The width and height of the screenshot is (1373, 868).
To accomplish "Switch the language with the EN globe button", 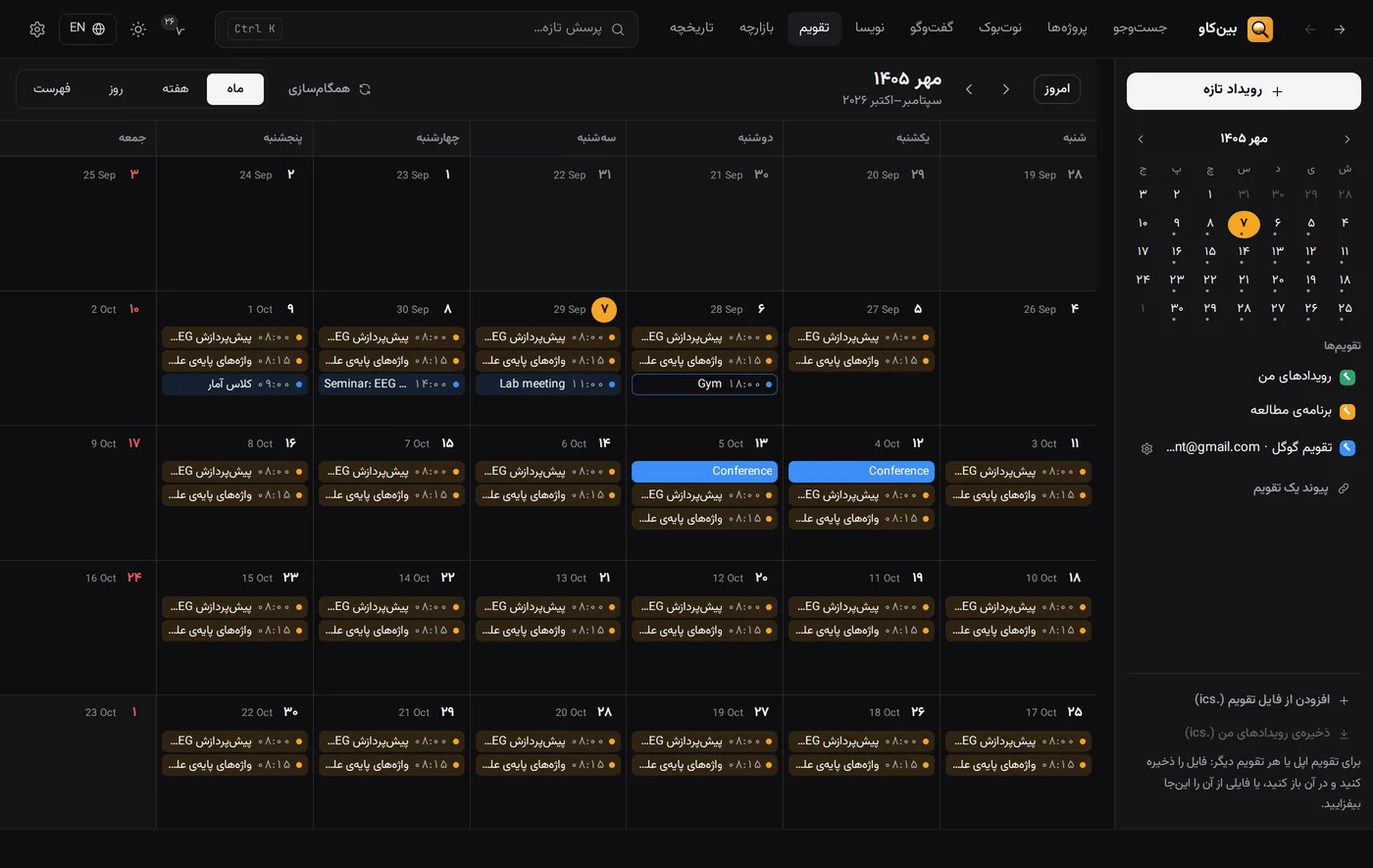I will pos(87,28).
